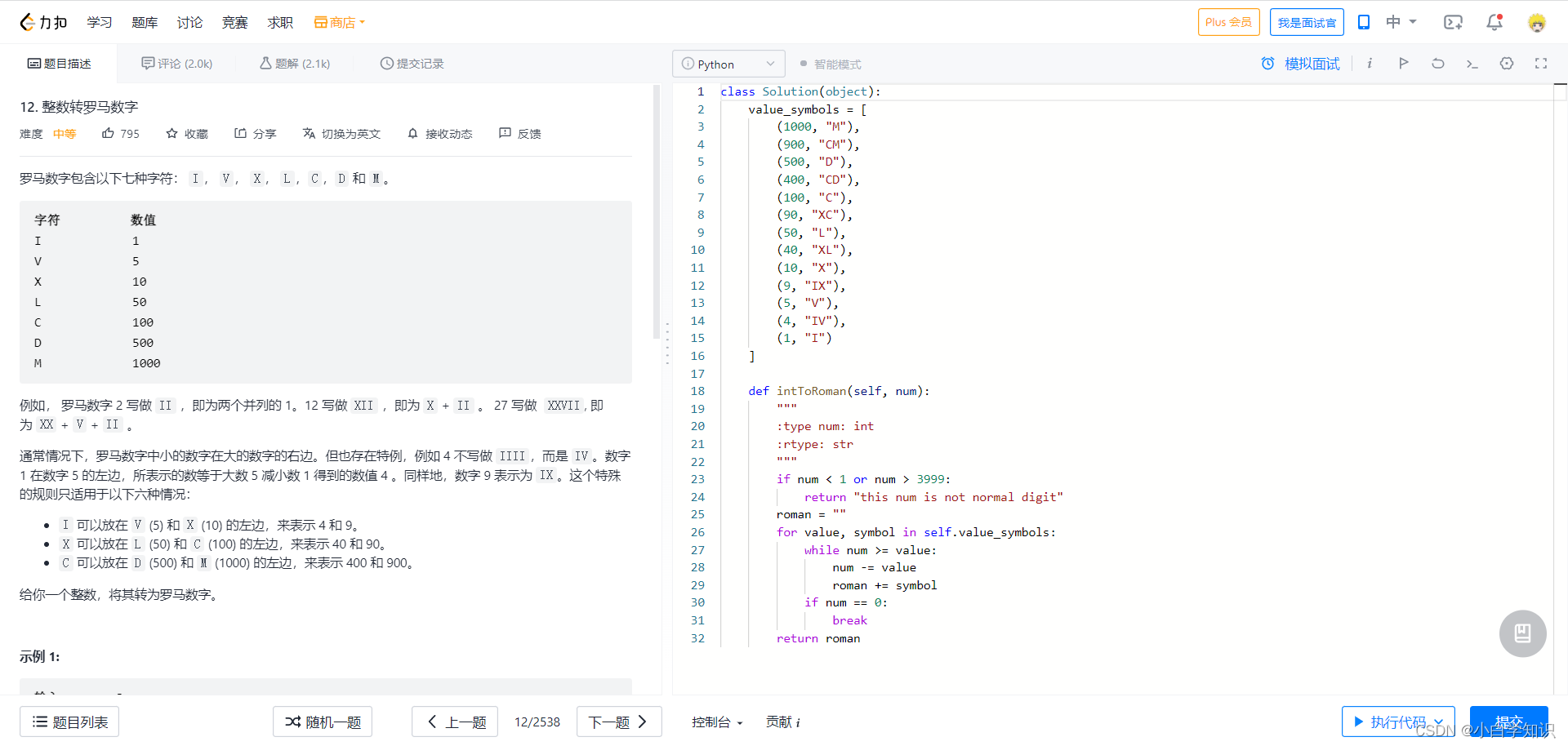This screenshot has width=1568, height=746.
Task: Open the 题目列表 problem list
Action: 69,722
